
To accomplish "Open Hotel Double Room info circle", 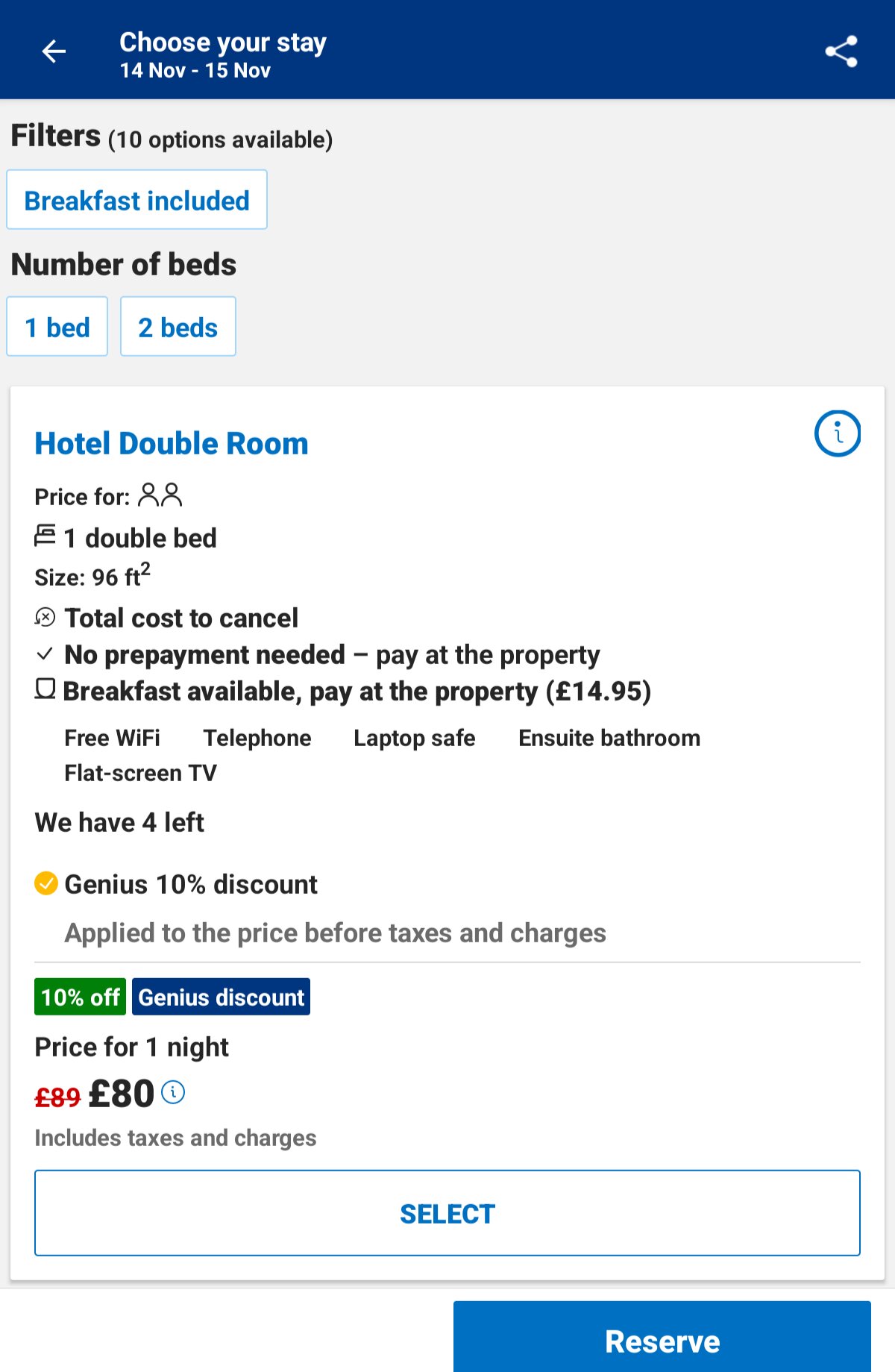I will (836, 434).
